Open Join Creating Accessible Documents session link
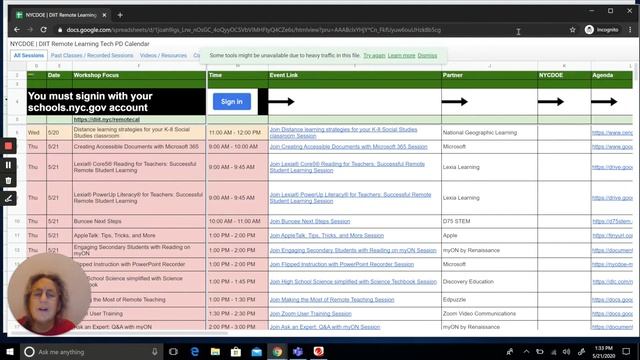640x360 pixels. [x=349, y=147]
